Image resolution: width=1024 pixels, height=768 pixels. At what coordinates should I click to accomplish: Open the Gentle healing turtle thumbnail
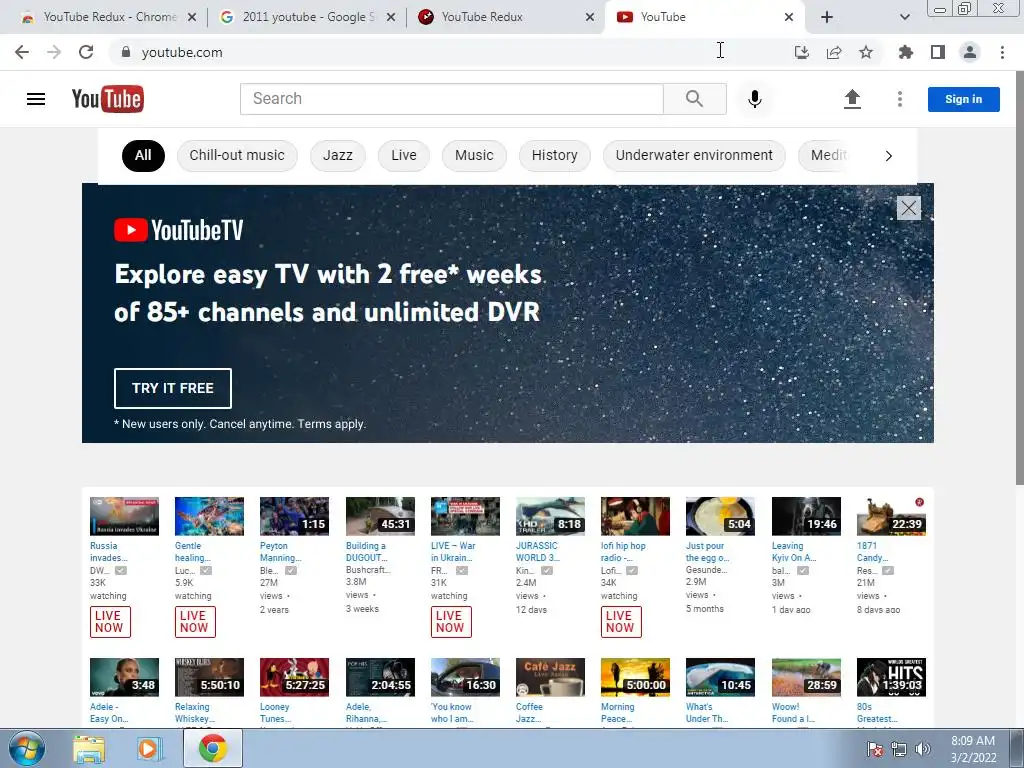[209, 517]
